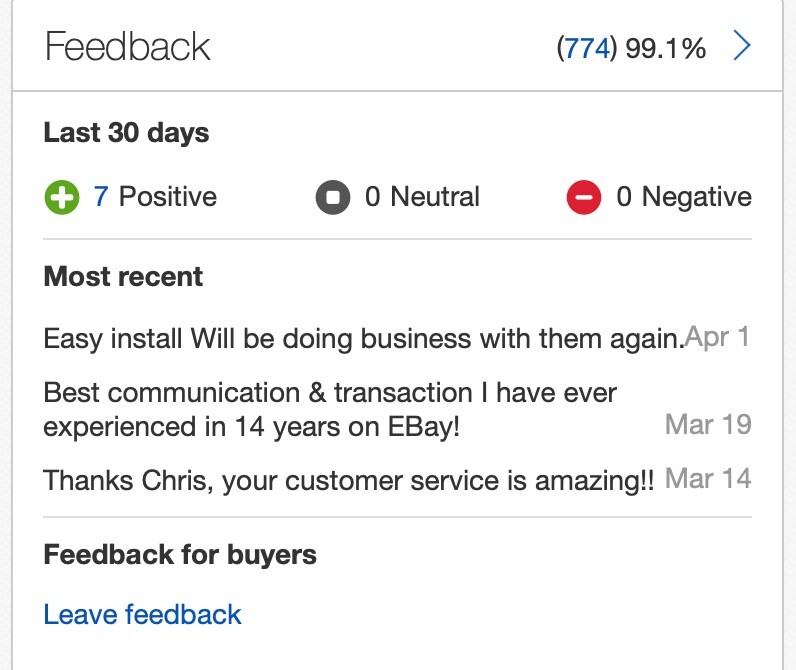
Task: Click the gray neutral feedback icon
Action: pos(333,197)
